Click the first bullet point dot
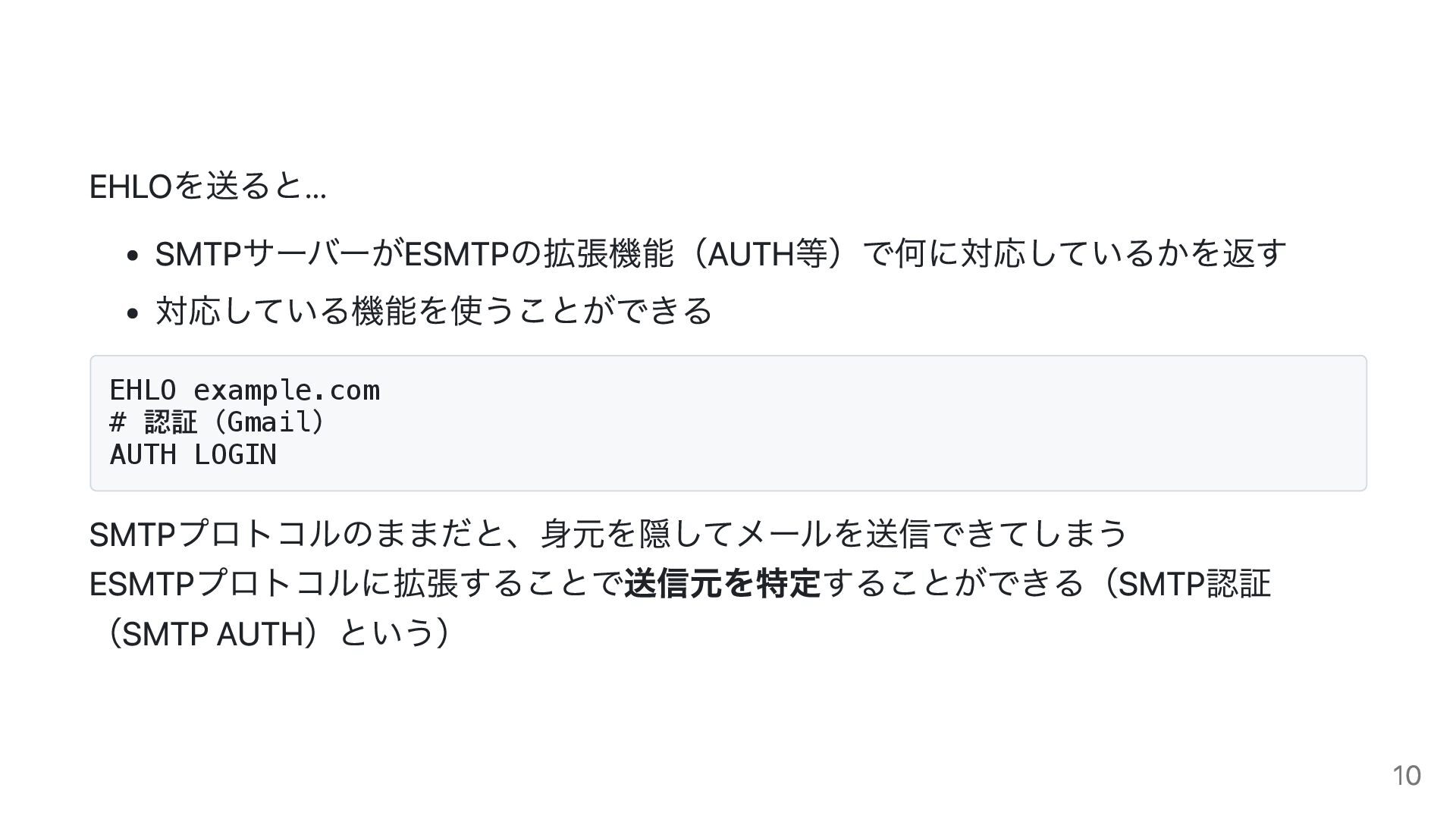 (x=133, y=256)
